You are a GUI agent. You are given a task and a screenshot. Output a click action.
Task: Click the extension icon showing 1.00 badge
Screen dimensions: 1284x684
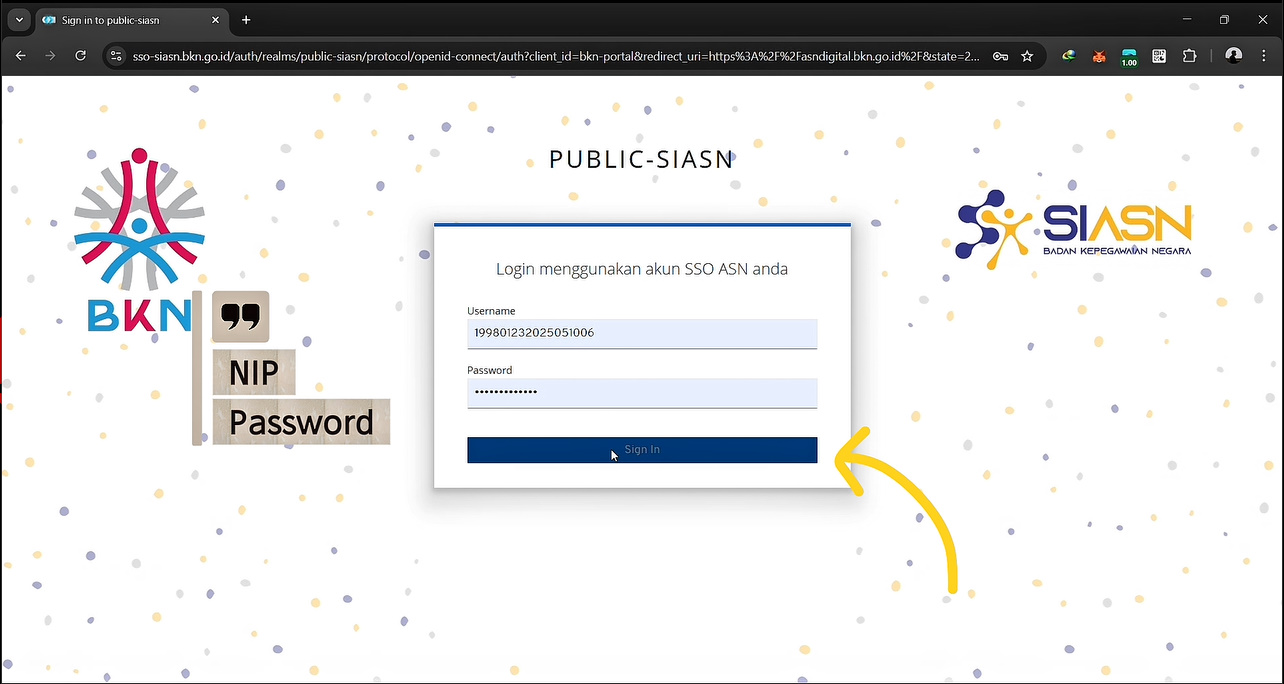point(1129,57)
